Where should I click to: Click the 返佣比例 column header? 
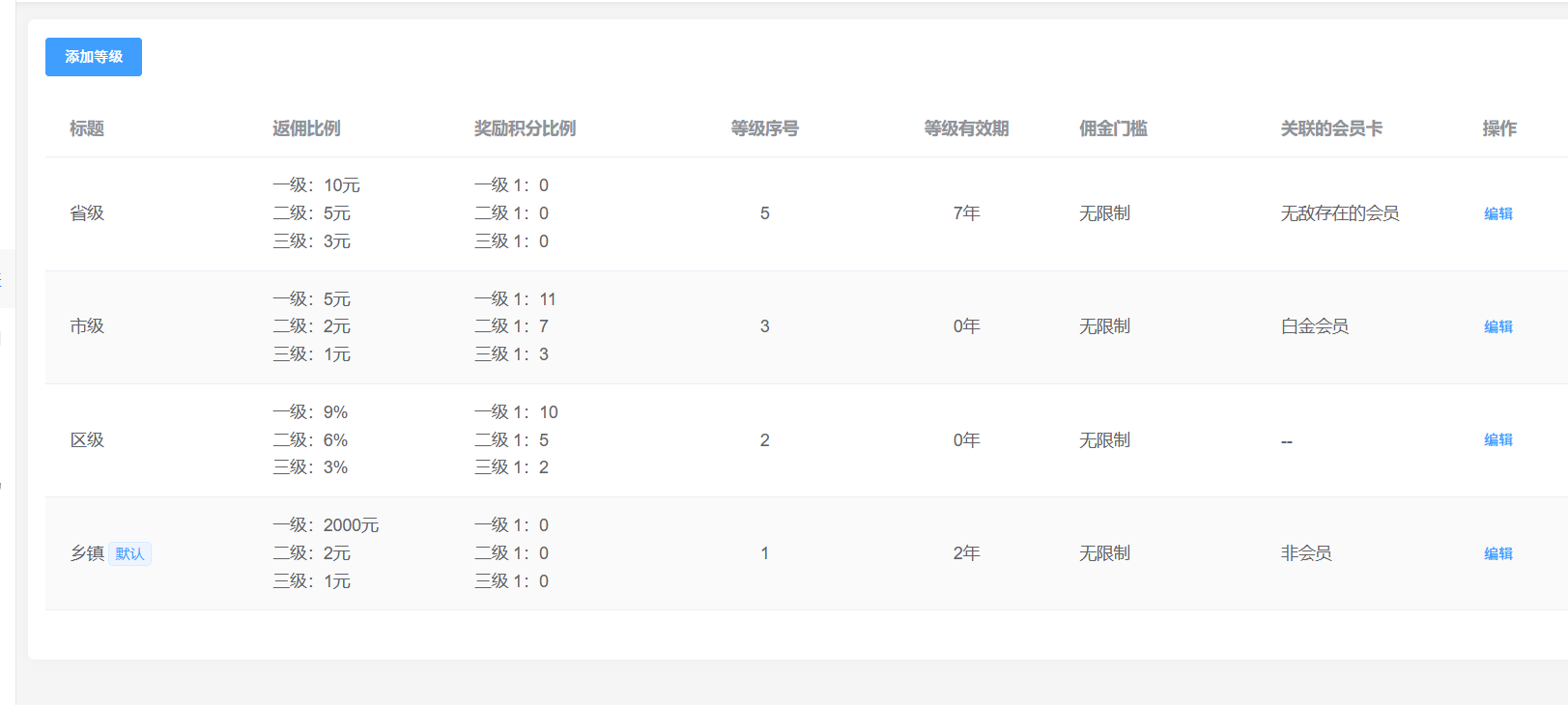(x=306, y=128)
